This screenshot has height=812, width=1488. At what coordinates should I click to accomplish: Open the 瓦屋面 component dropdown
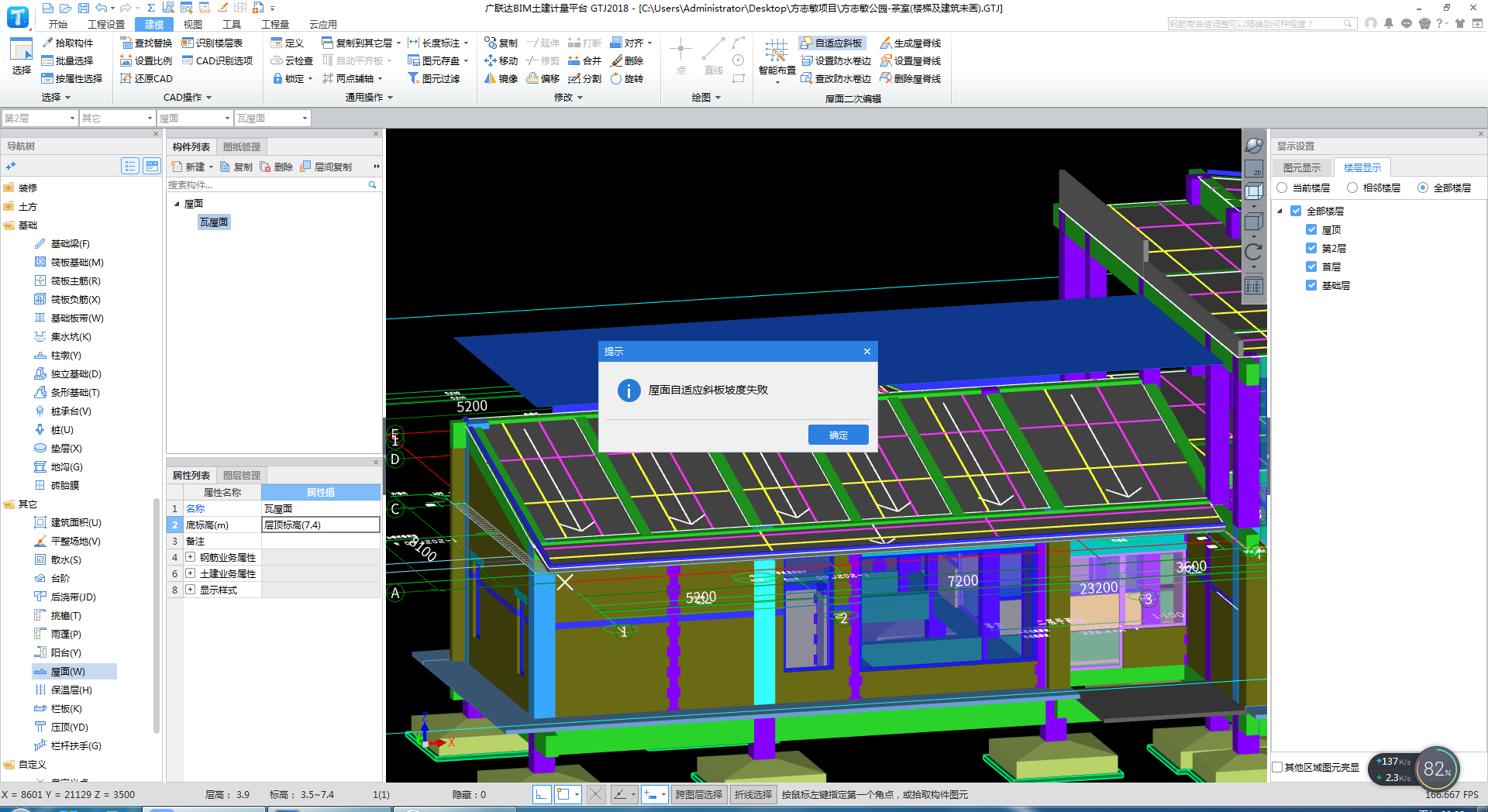(272, 118)
